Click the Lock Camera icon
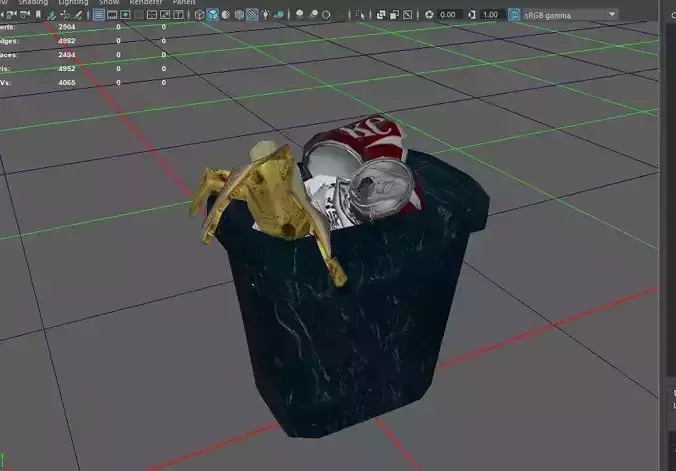 pyautogui.click(x=12, y=15)
